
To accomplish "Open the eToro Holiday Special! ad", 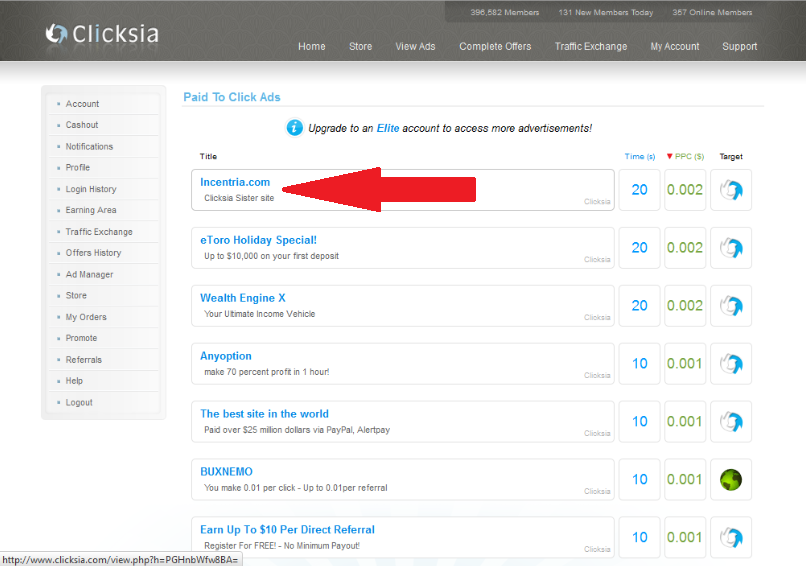I will (x=258, y=240).
